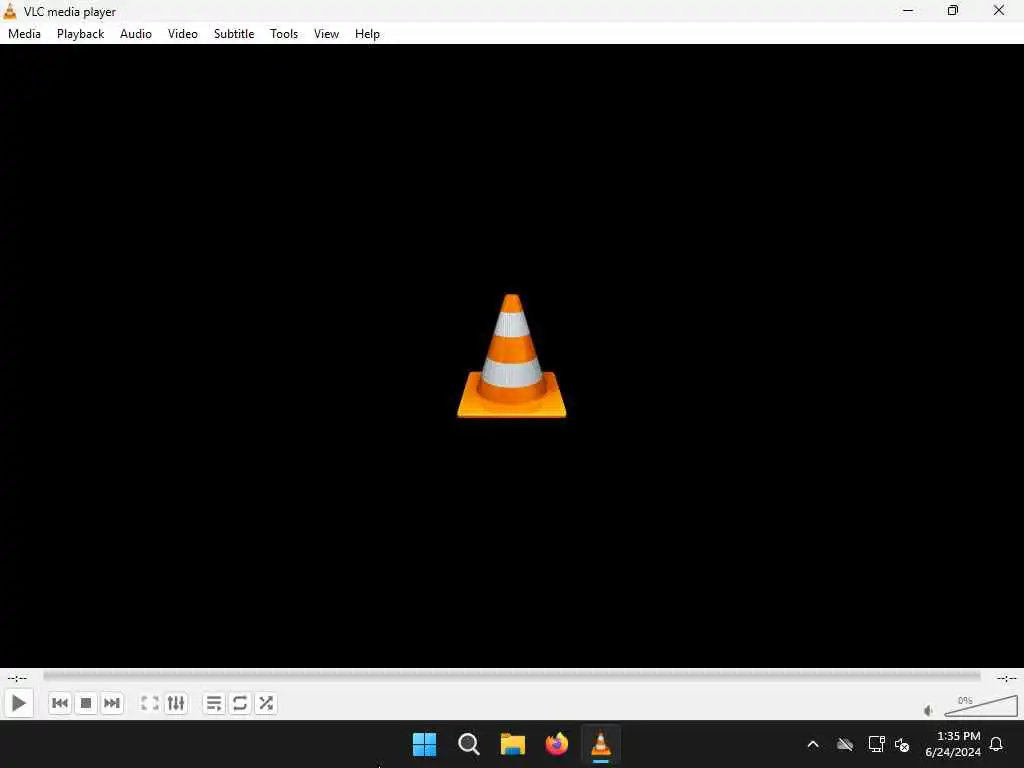Toggle fullscreen video mode

point(150,703)
